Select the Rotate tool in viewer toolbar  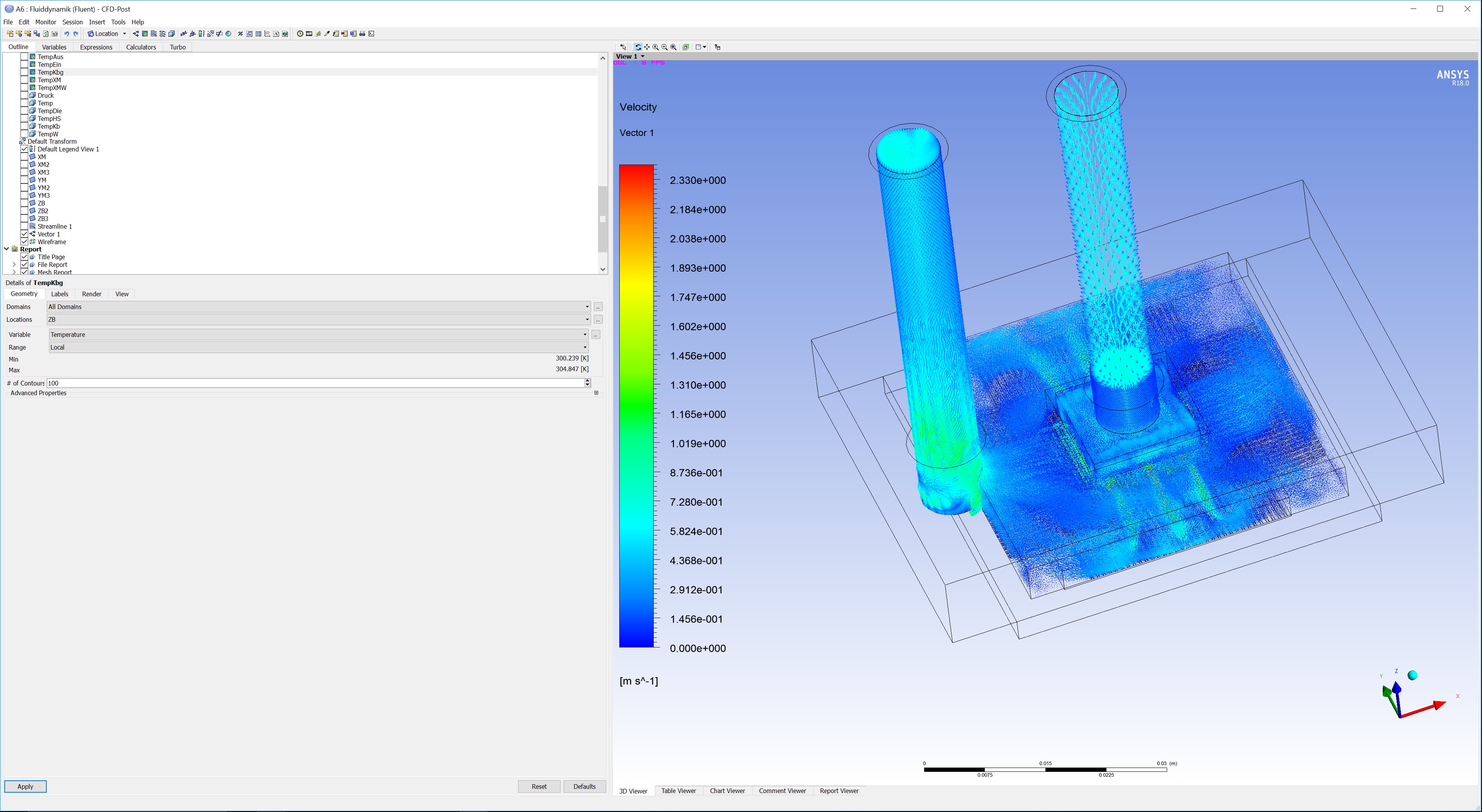click(x=638, y=47)
